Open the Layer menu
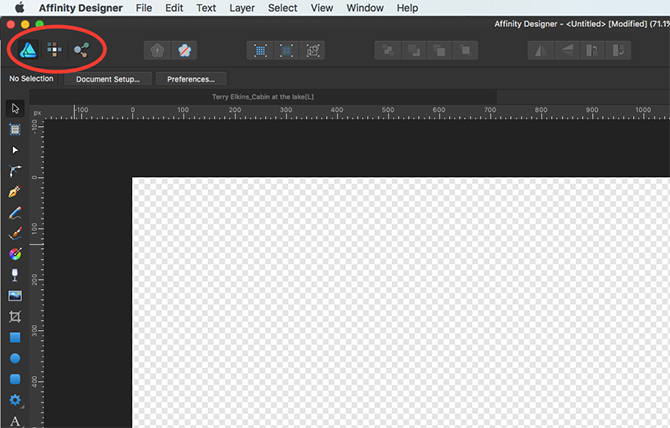Viewport: 670px width, 428px height. coord(241,8)
